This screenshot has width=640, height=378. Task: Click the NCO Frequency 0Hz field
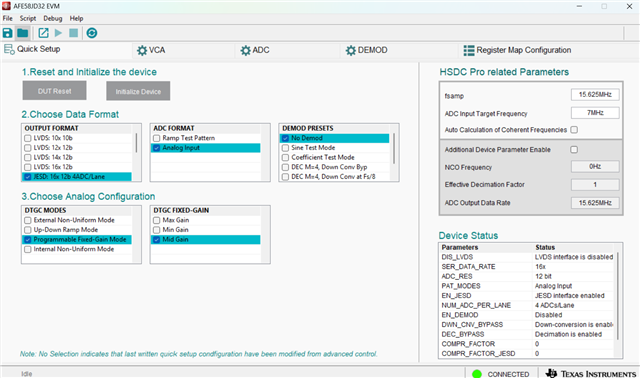click(595, 167)
